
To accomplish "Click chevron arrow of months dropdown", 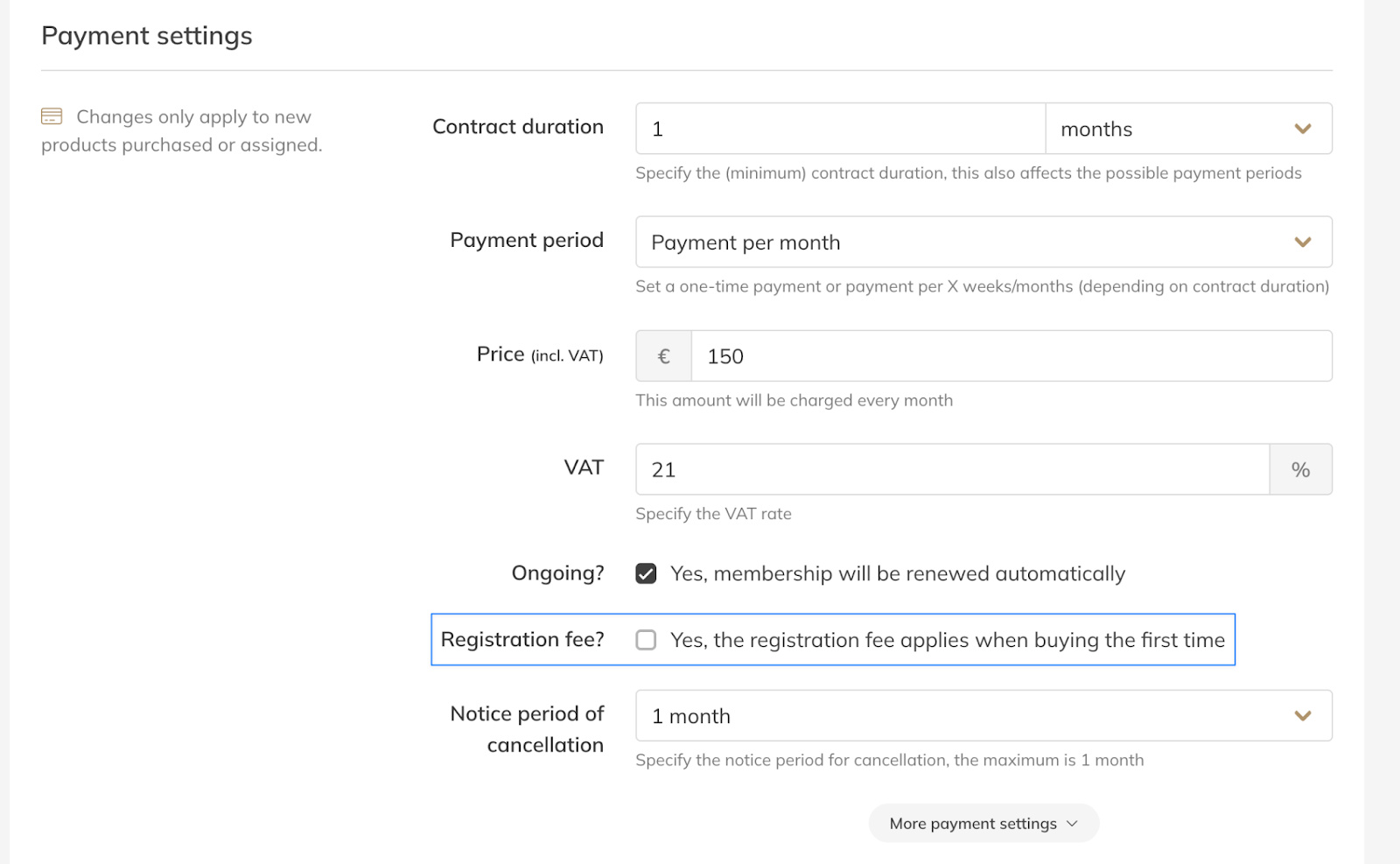I will pyautogui.click(x=1302, y=129).
